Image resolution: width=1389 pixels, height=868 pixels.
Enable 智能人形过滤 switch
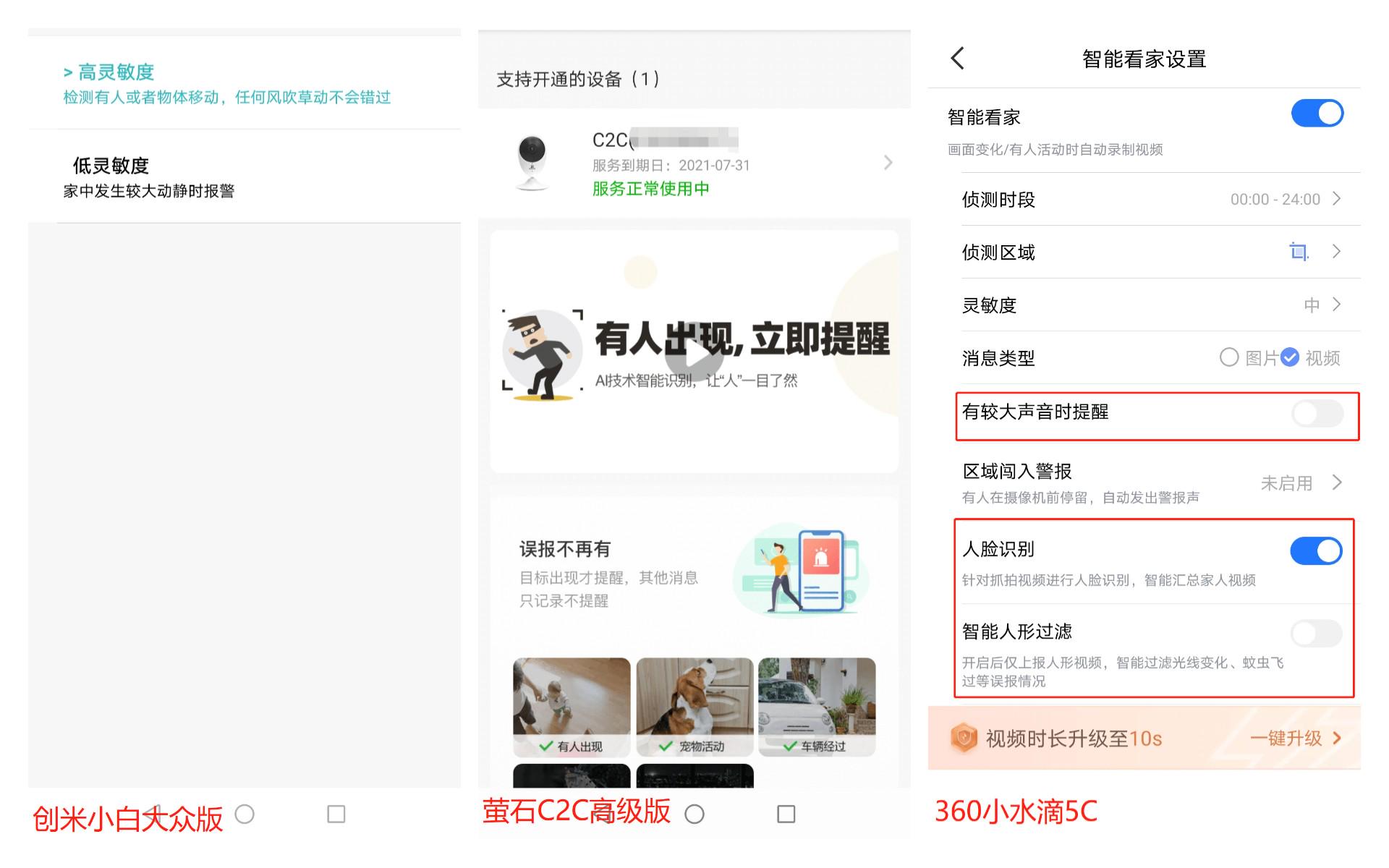point(1316,634)
